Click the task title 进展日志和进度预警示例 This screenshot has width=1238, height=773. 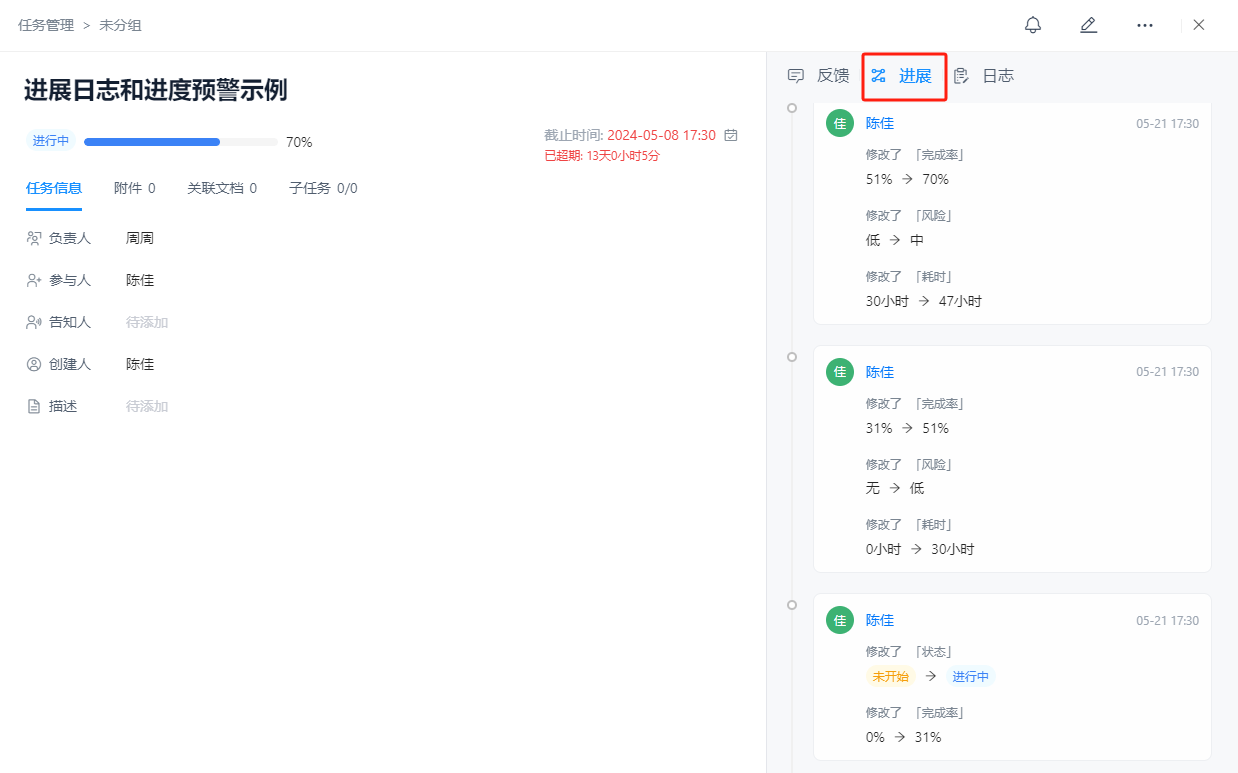tap(156, 90)
